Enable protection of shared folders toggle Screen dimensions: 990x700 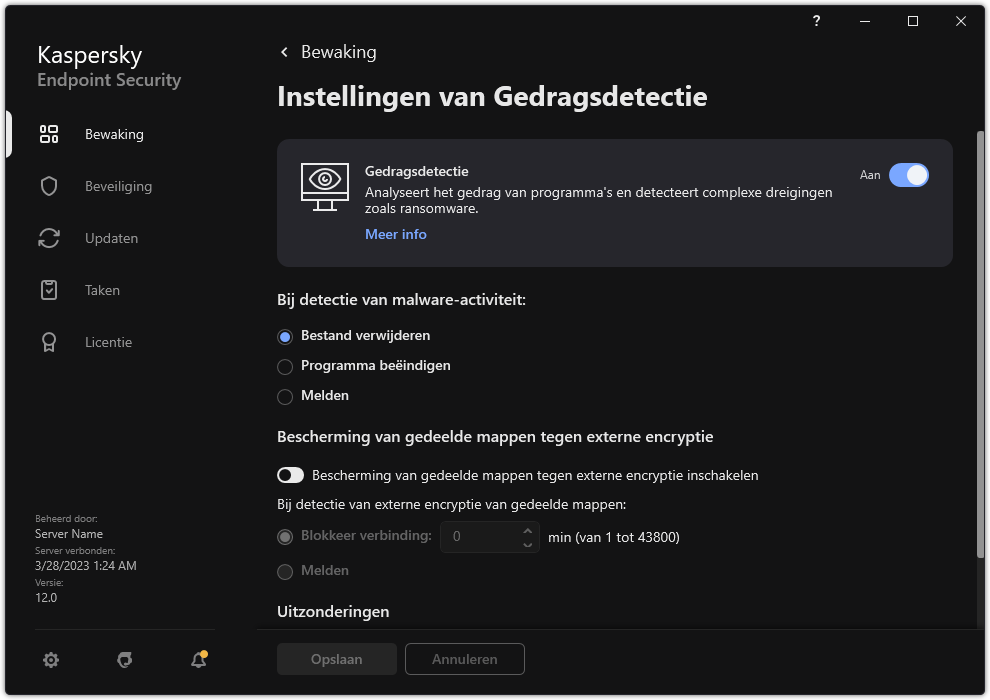[x=290, y=475]
